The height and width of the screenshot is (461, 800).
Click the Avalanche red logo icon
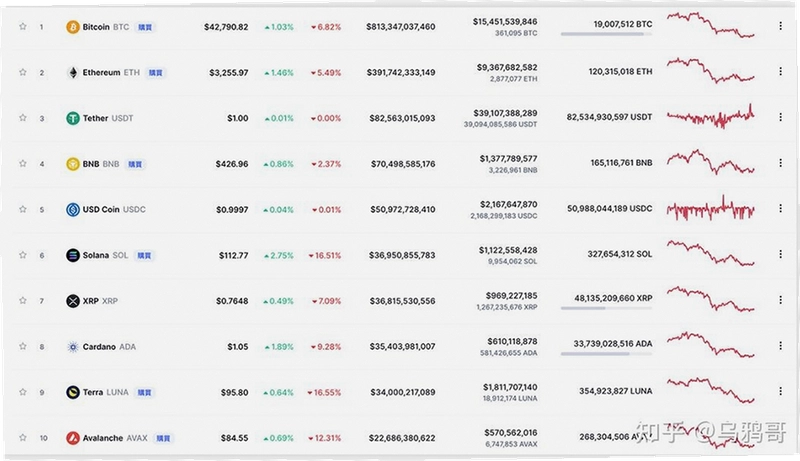click(73, 438)
